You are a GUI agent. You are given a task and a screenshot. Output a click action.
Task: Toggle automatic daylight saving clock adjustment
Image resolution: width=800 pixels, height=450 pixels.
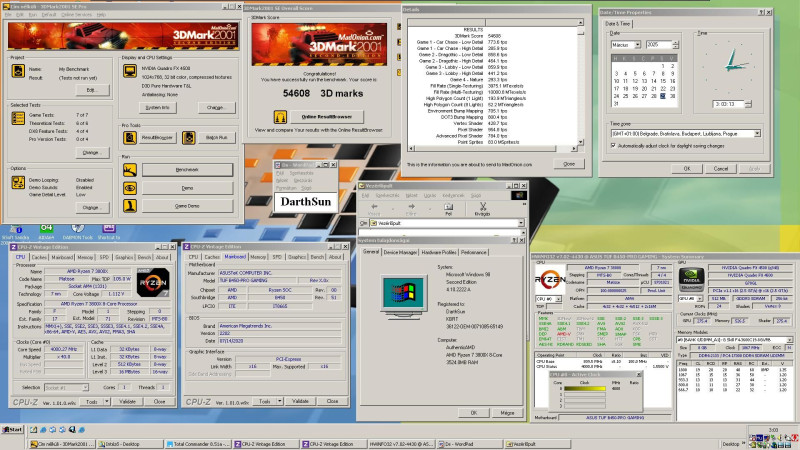tap(613, 145)
